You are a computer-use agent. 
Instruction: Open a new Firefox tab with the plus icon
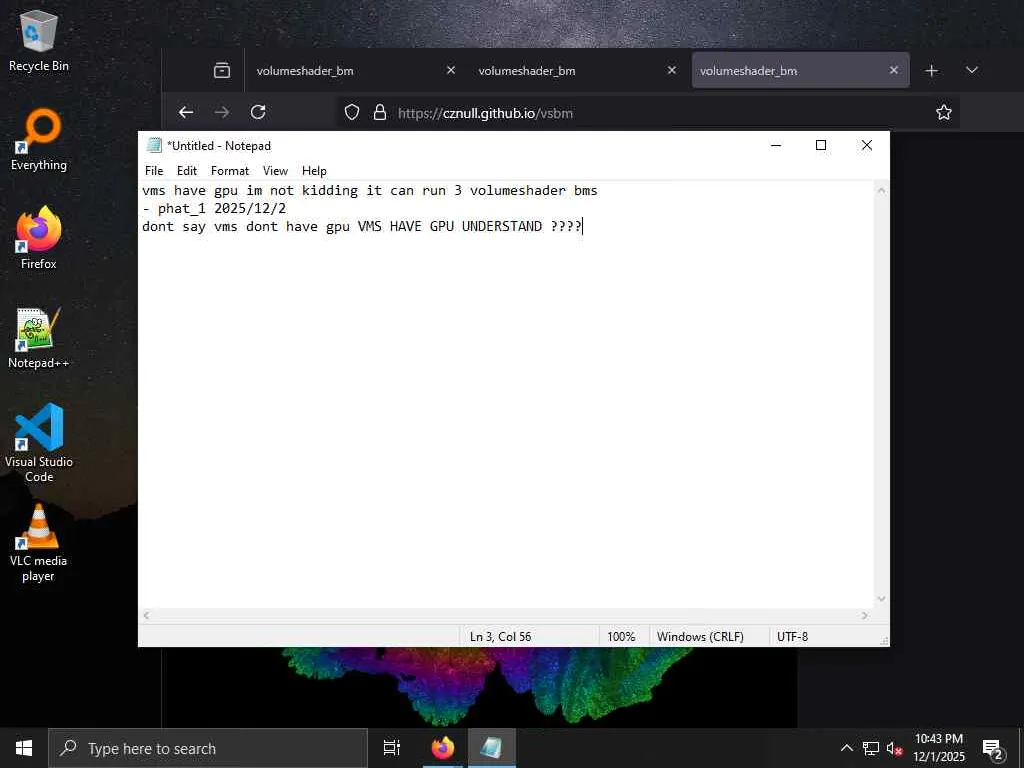(932, 71)
